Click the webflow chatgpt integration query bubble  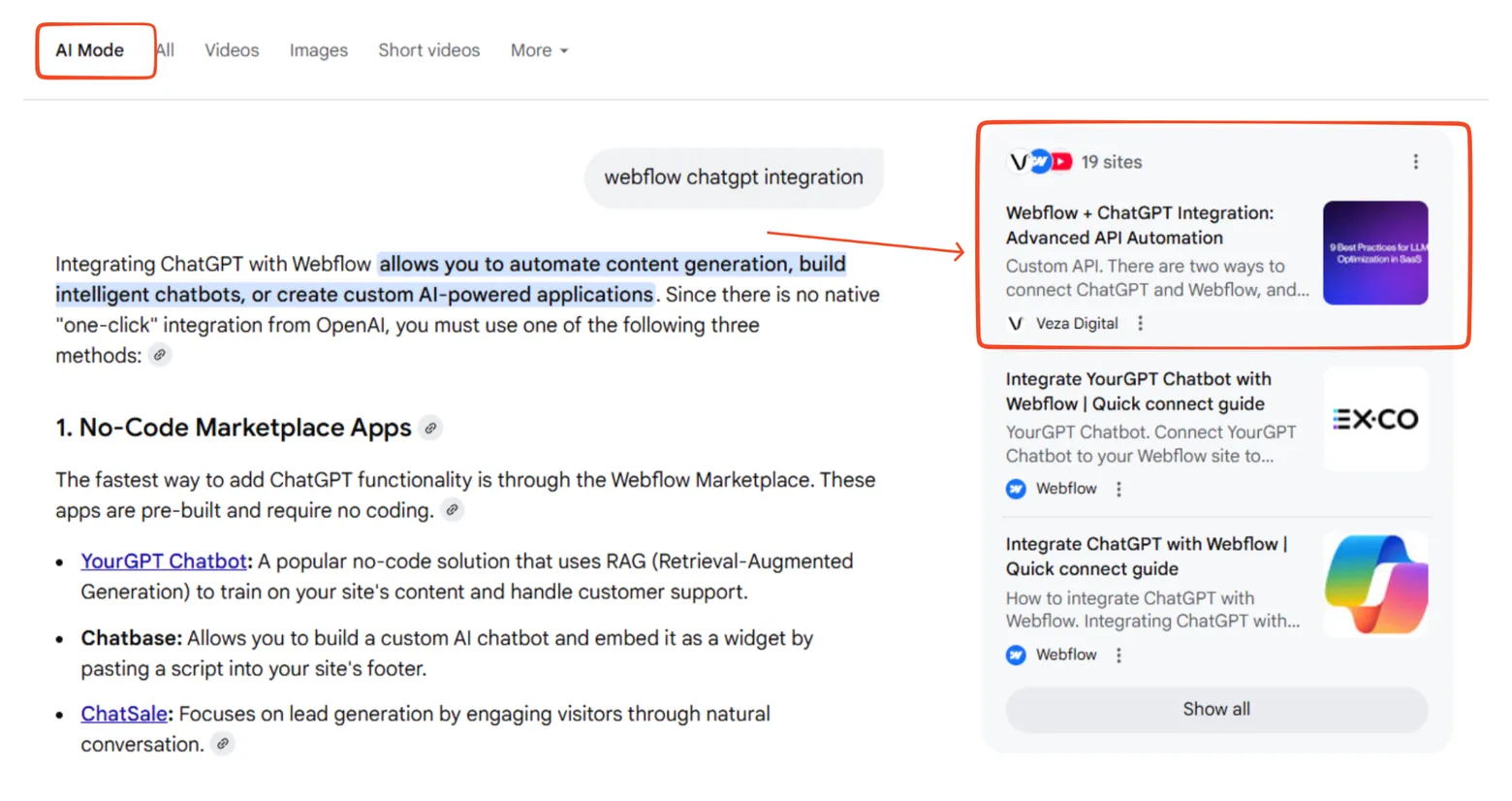click(734, 177)
